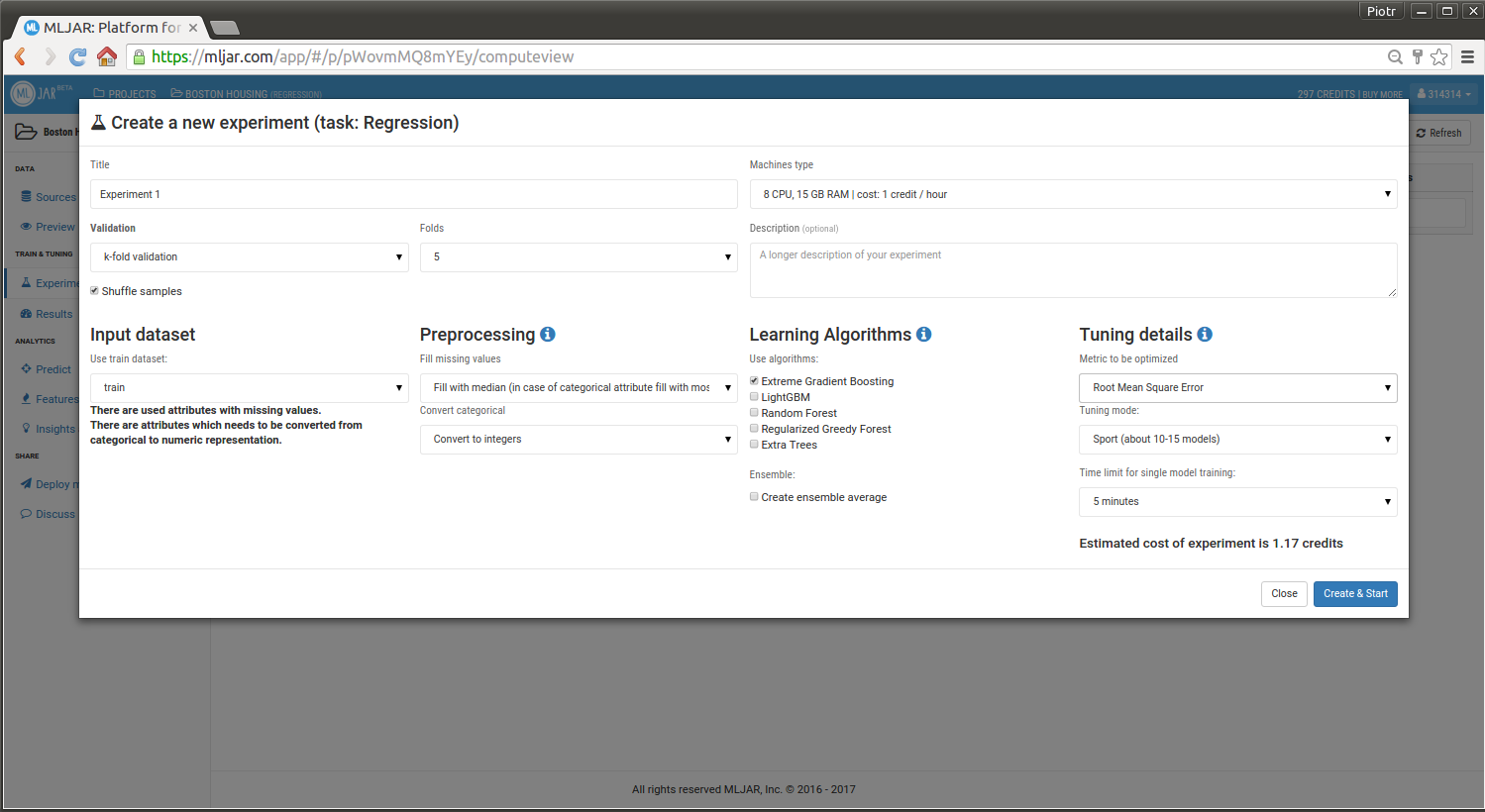Open Features in the sidebar
The image size is (1485, 812).
pyautogui.click(x=50, y=399)
